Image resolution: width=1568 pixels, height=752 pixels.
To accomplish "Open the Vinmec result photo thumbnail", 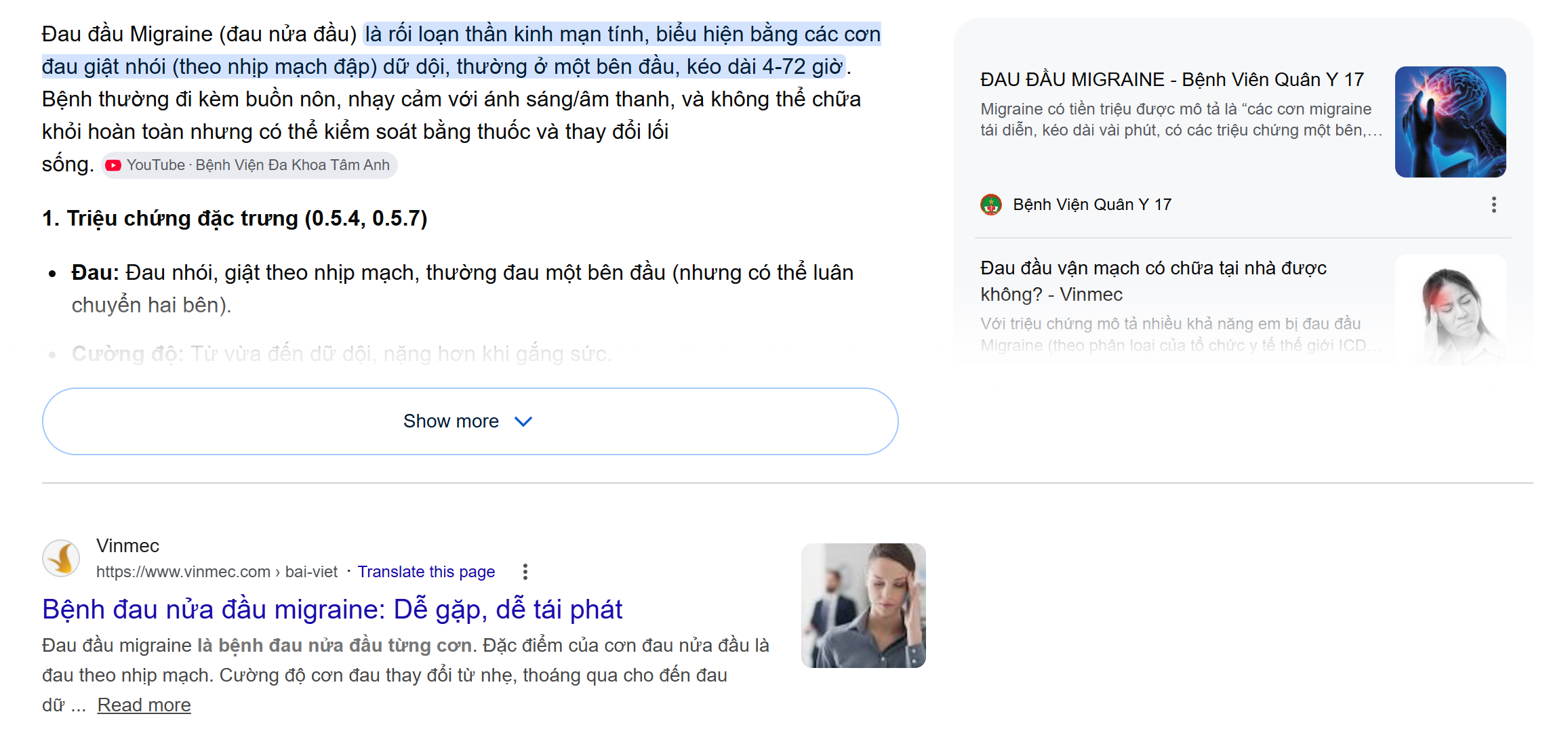I will 863,606.
